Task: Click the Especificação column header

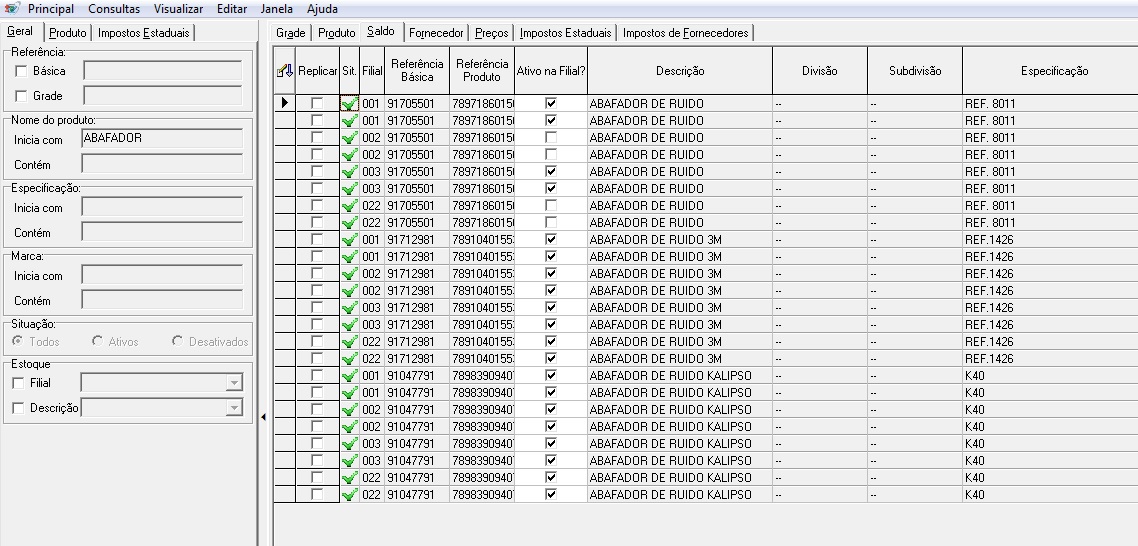Action: click(x=1050, y=70)
